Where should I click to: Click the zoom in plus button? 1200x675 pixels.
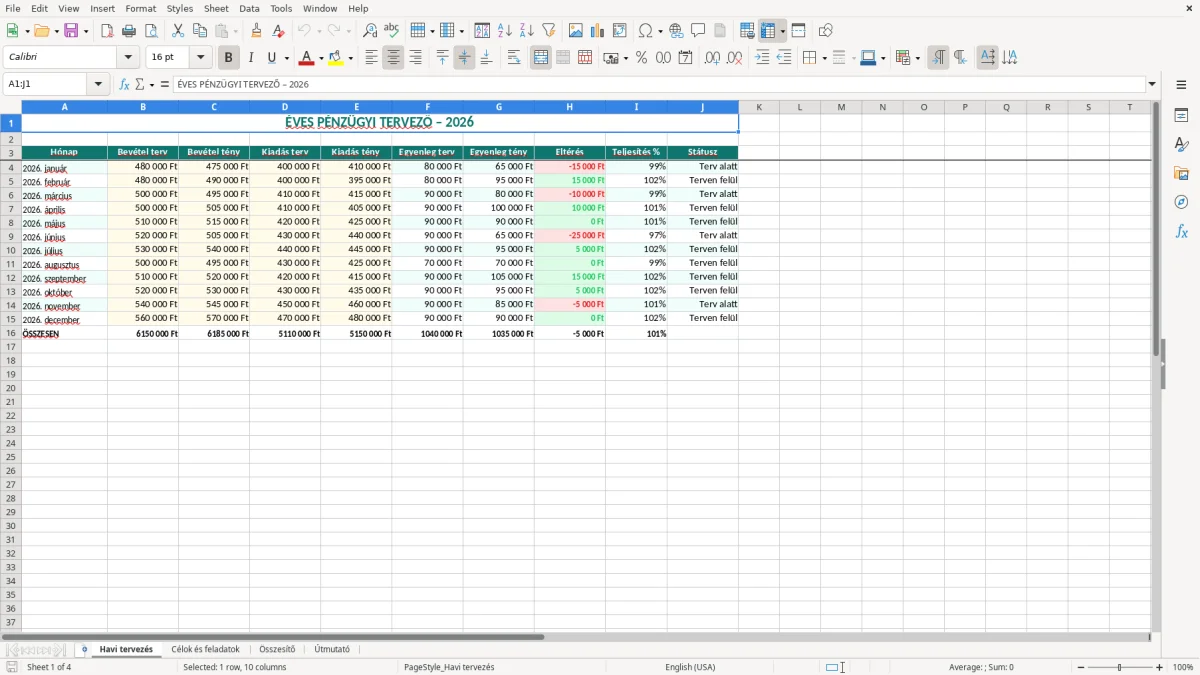(1160, 667)
